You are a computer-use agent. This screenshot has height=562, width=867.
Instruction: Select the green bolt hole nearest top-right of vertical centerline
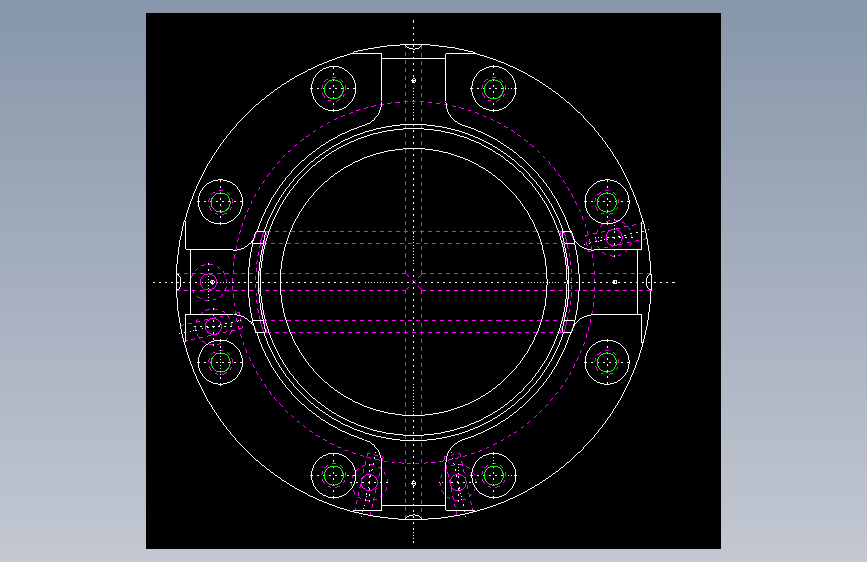tap(494, 89)
